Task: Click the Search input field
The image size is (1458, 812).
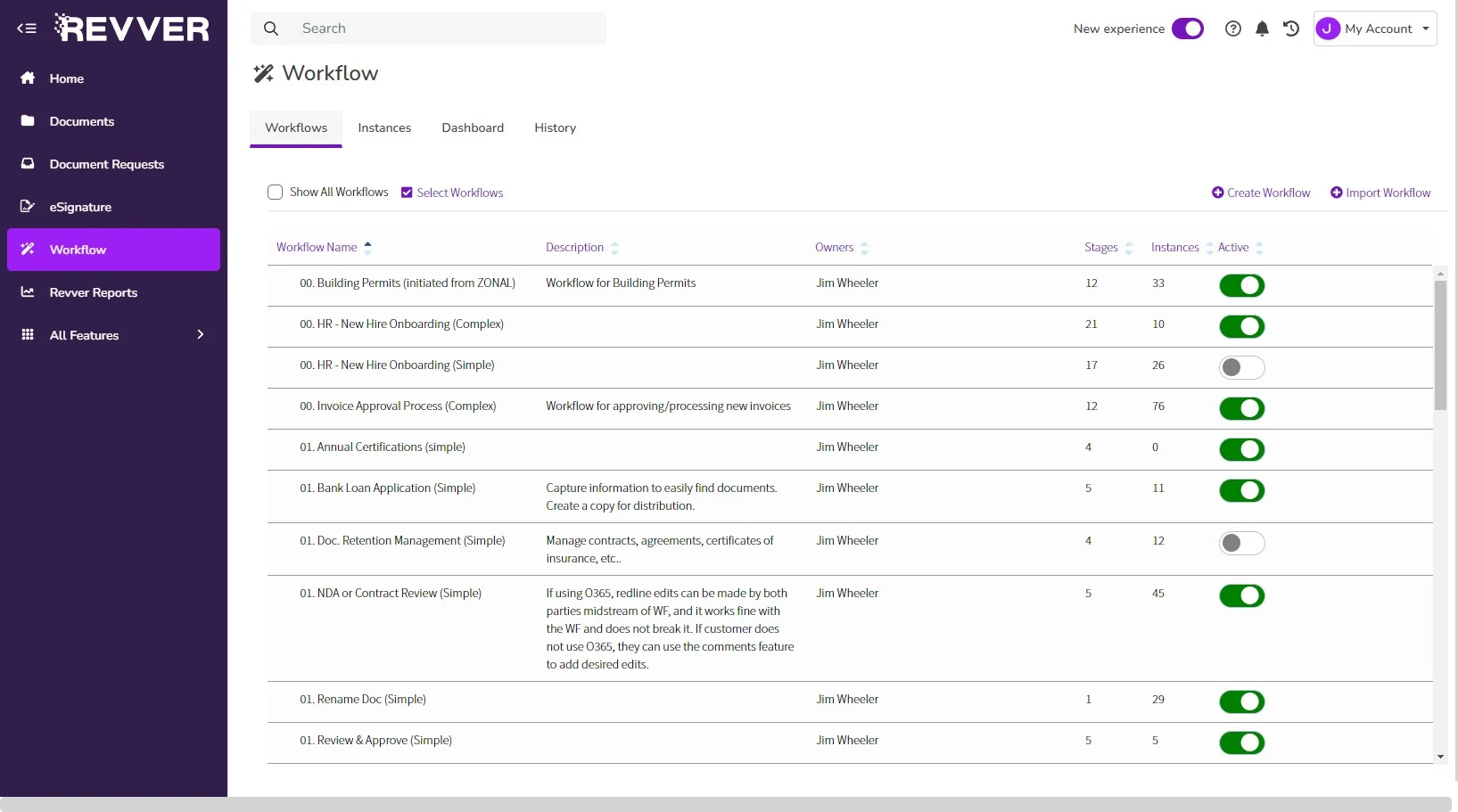Action: [428, 29]
